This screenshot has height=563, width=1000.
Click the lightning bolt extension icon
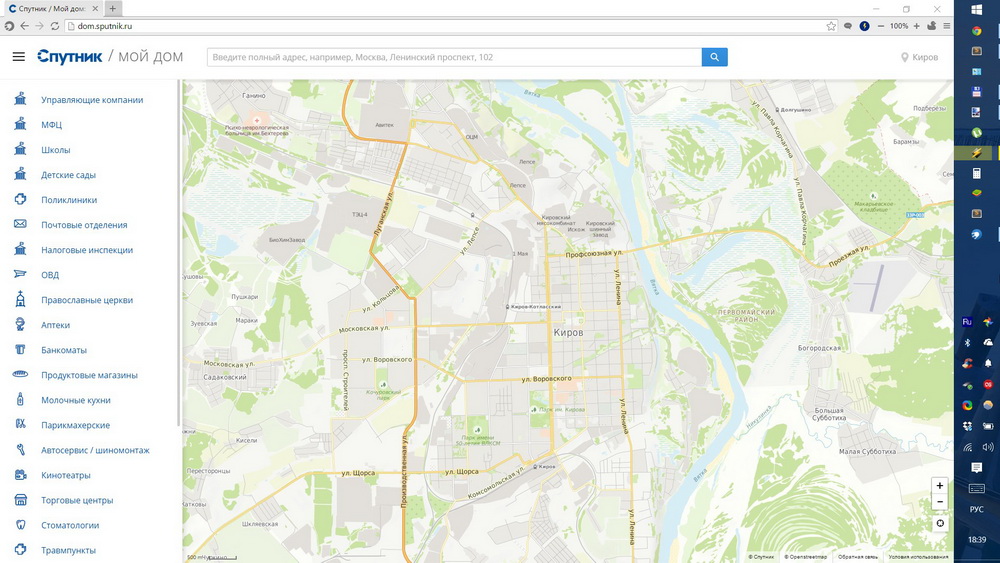coord(864,26)
